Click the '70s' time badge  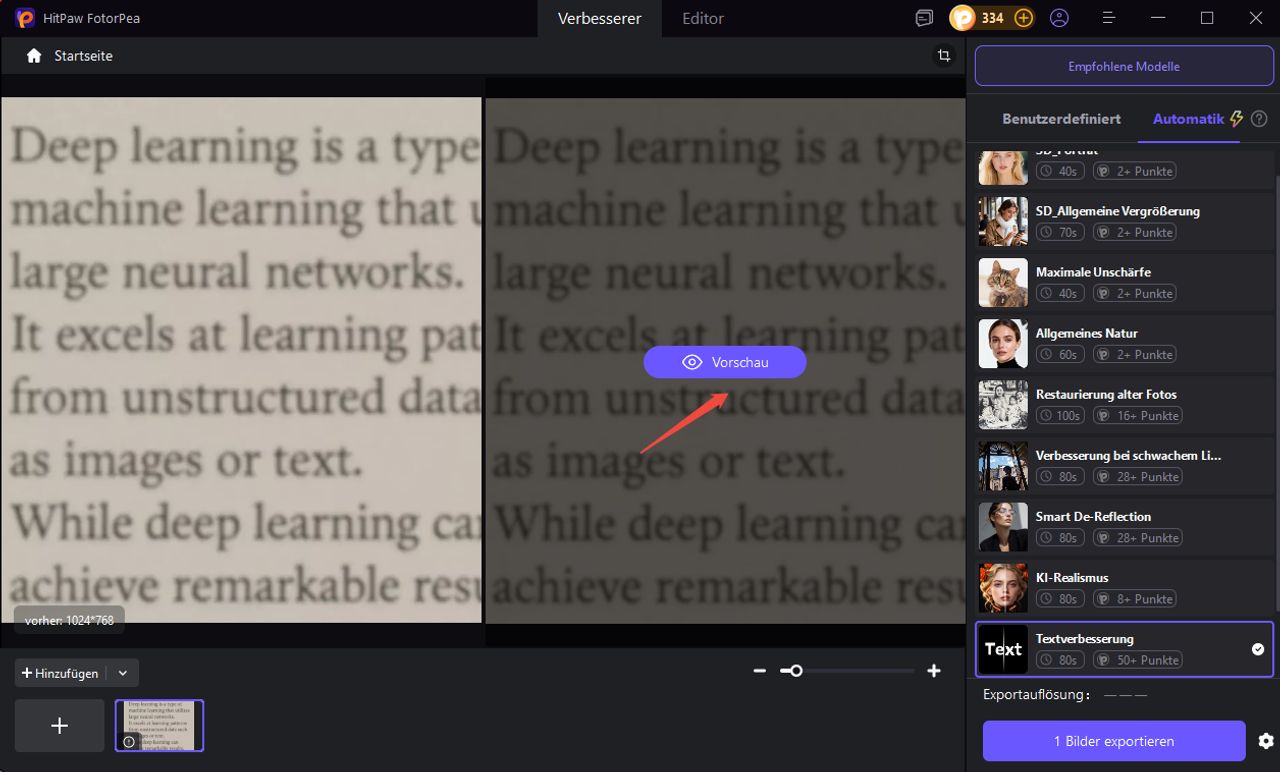point(1060,232)
